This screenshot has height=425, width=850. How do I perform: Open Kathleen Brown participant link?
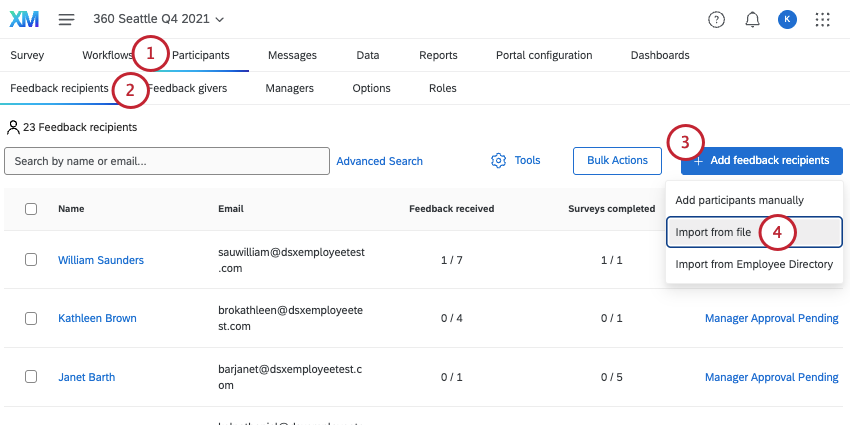pyautogui.click(x=97, y=318)
